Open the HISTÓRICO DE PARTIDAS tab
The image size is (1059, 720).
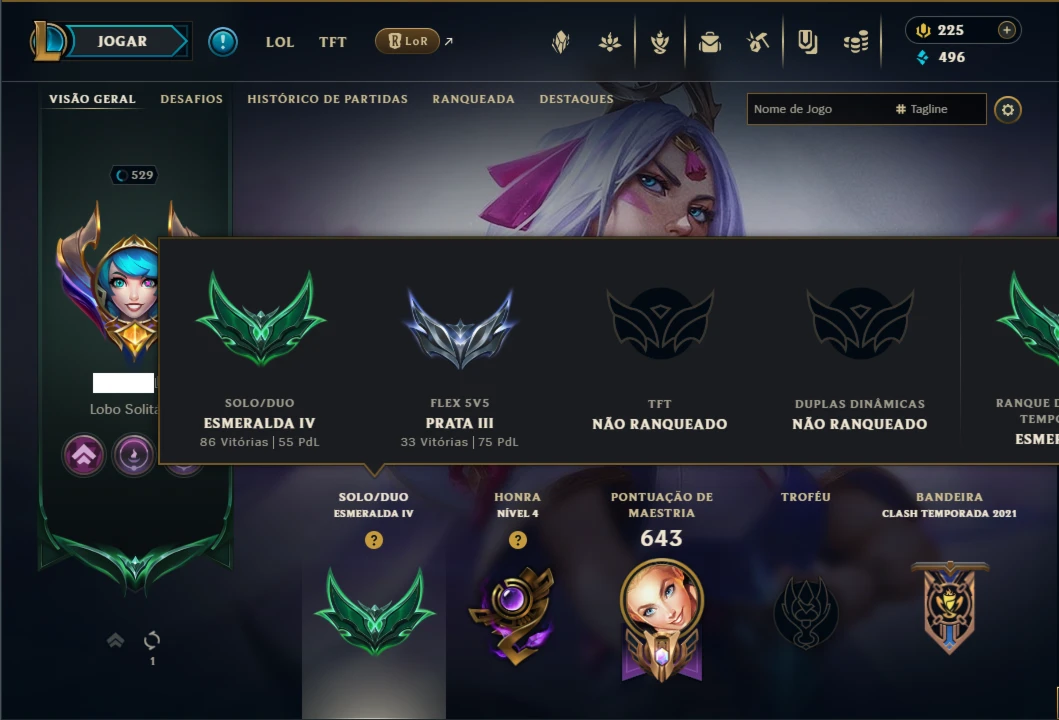tap(327, 99)
